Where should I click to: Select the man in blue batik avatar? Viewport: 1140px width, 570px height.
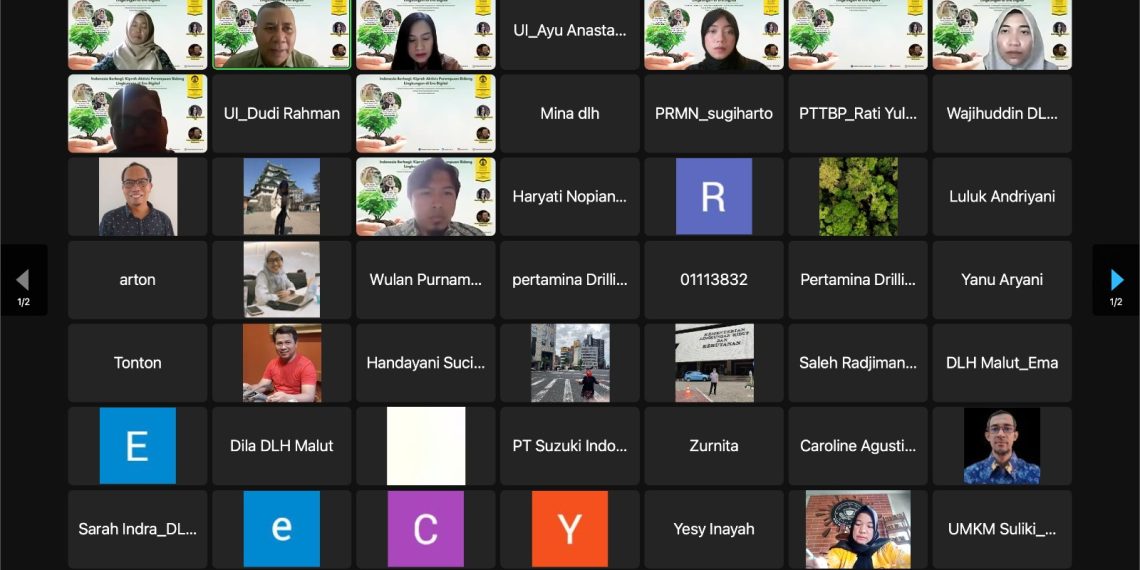point(1002,446)
